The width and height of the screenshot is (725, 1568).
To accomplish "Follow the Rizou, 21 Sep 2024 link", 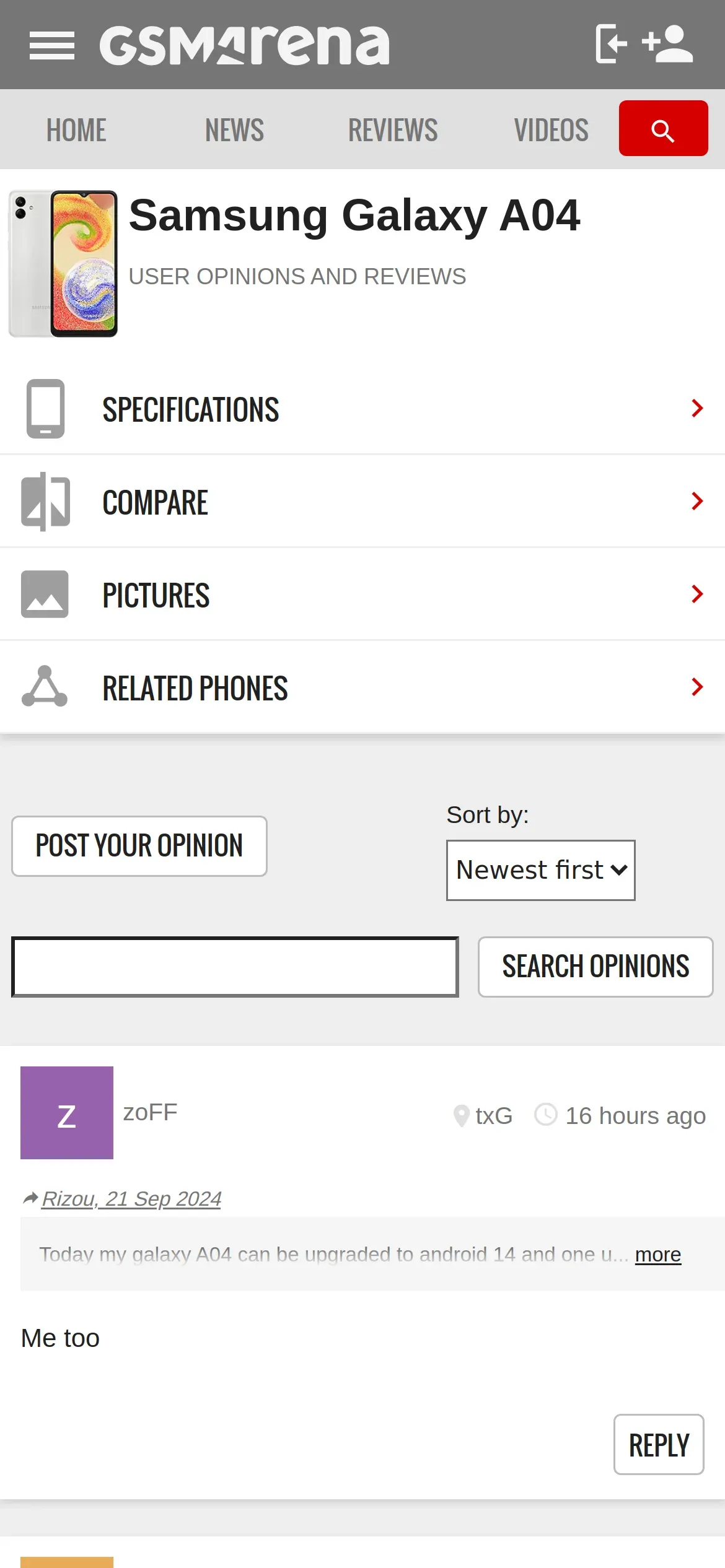I will coord(131,1199).
